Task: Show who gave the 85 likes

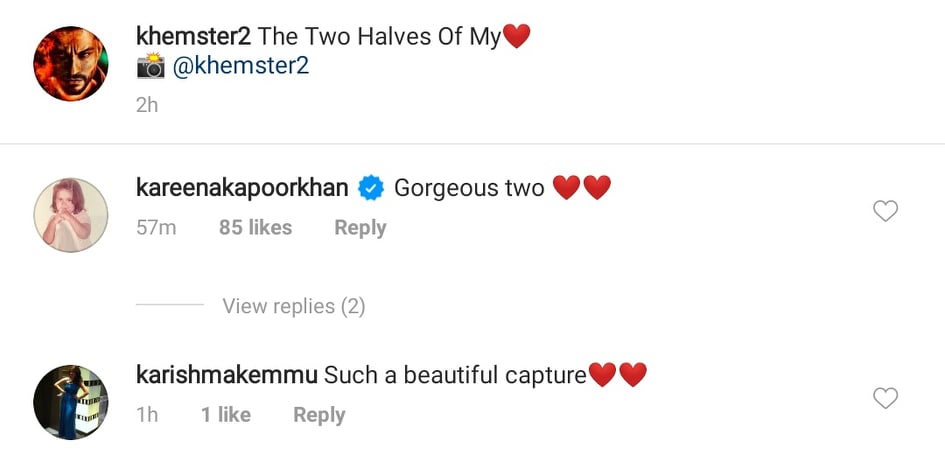Action: click(x=255, y=228)
